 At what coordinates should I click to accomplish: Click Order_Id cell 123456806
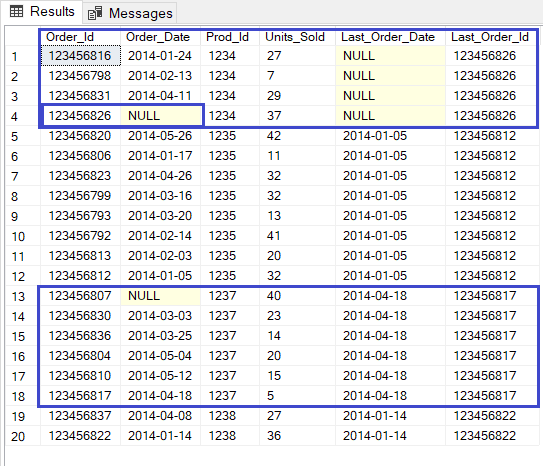(80, 156)
